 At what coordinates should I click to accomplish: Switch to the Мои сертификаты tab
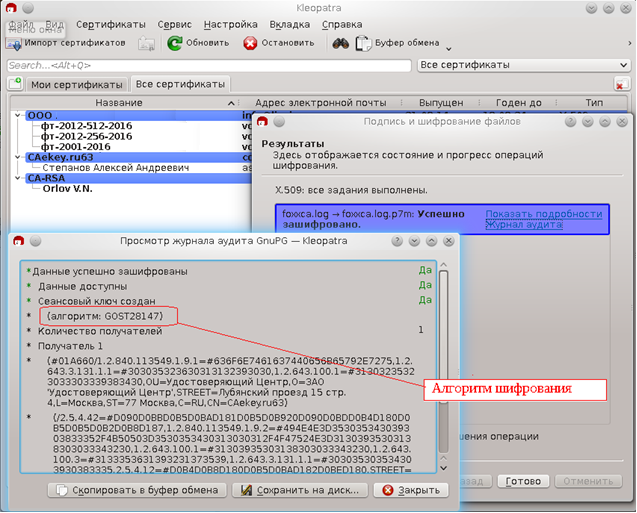click(77, 84)
